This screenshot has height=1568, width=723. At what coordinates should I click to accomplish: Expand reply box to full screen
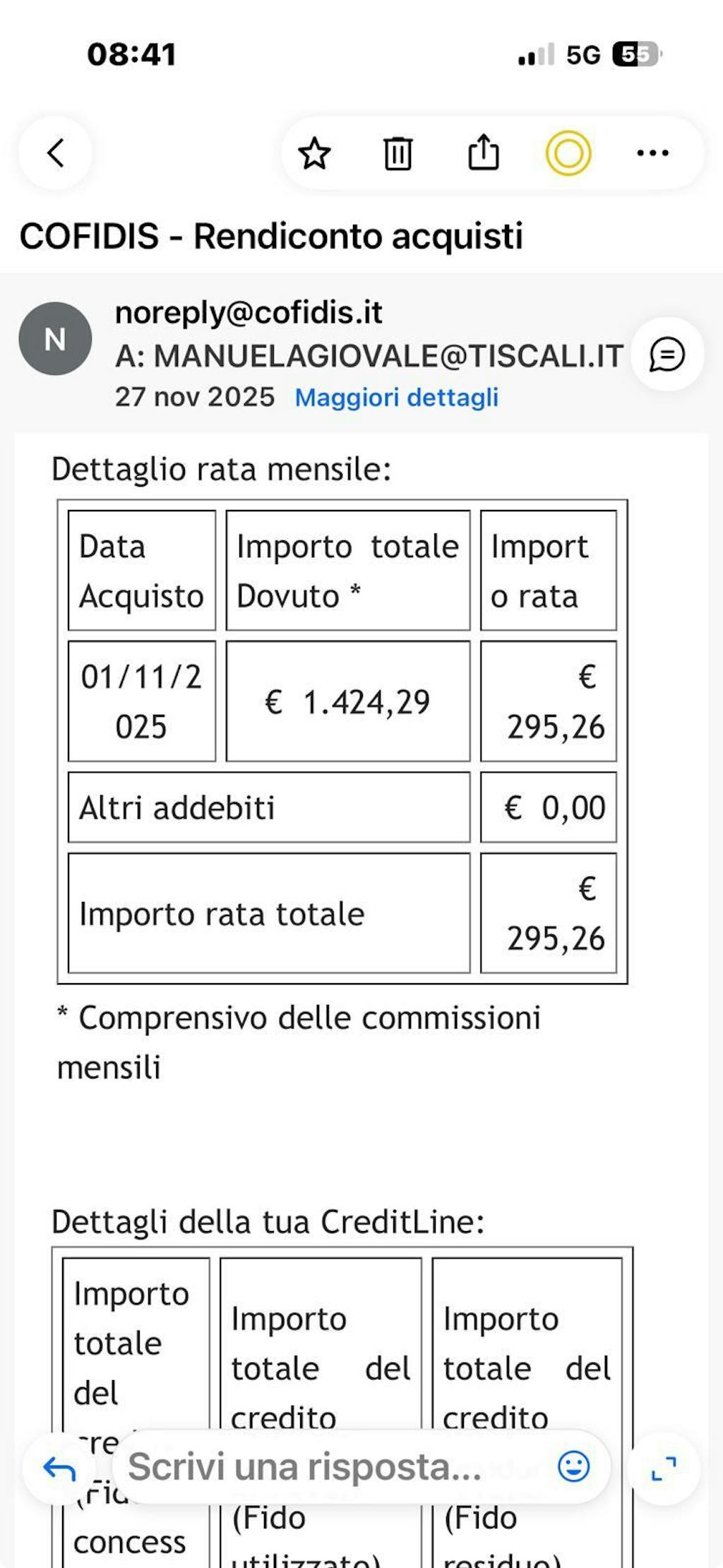[x=664, y=1468]
